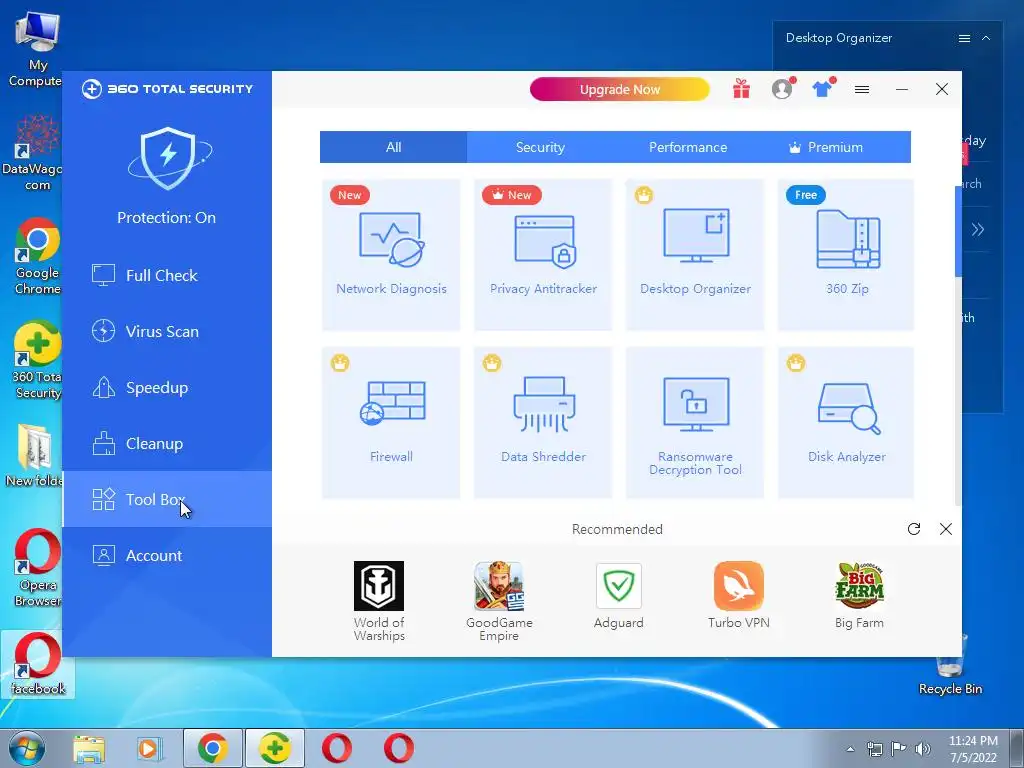Open Account section in sidebar
The width and height of the screenshot is (1024, 768).
167,556
